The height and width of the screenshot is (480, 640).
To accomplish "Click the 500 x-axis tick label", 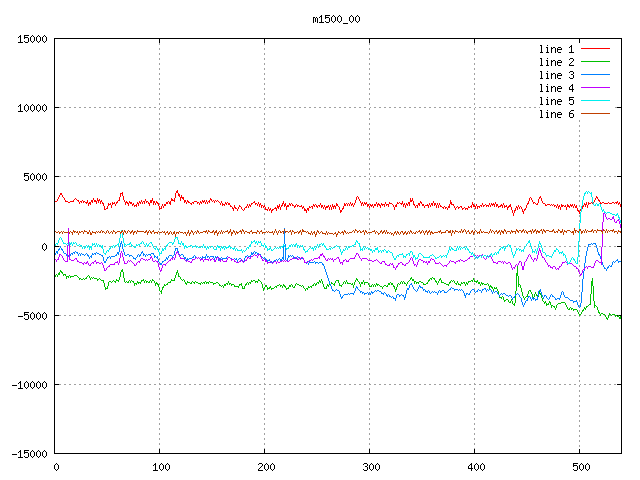I will point(579,467).
